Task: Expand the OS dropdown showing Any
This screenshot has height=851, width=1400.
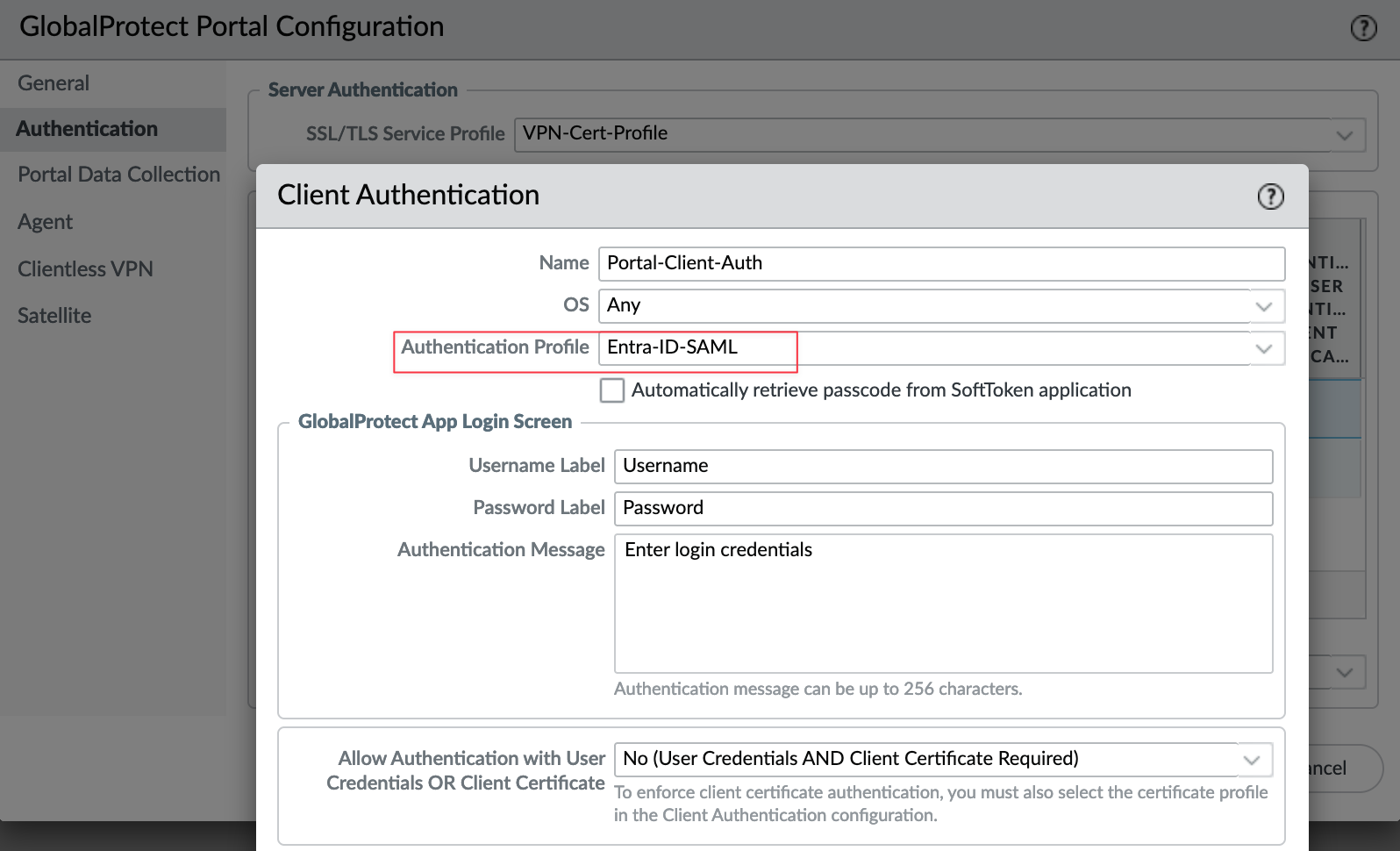Action: click(1263, 306)
